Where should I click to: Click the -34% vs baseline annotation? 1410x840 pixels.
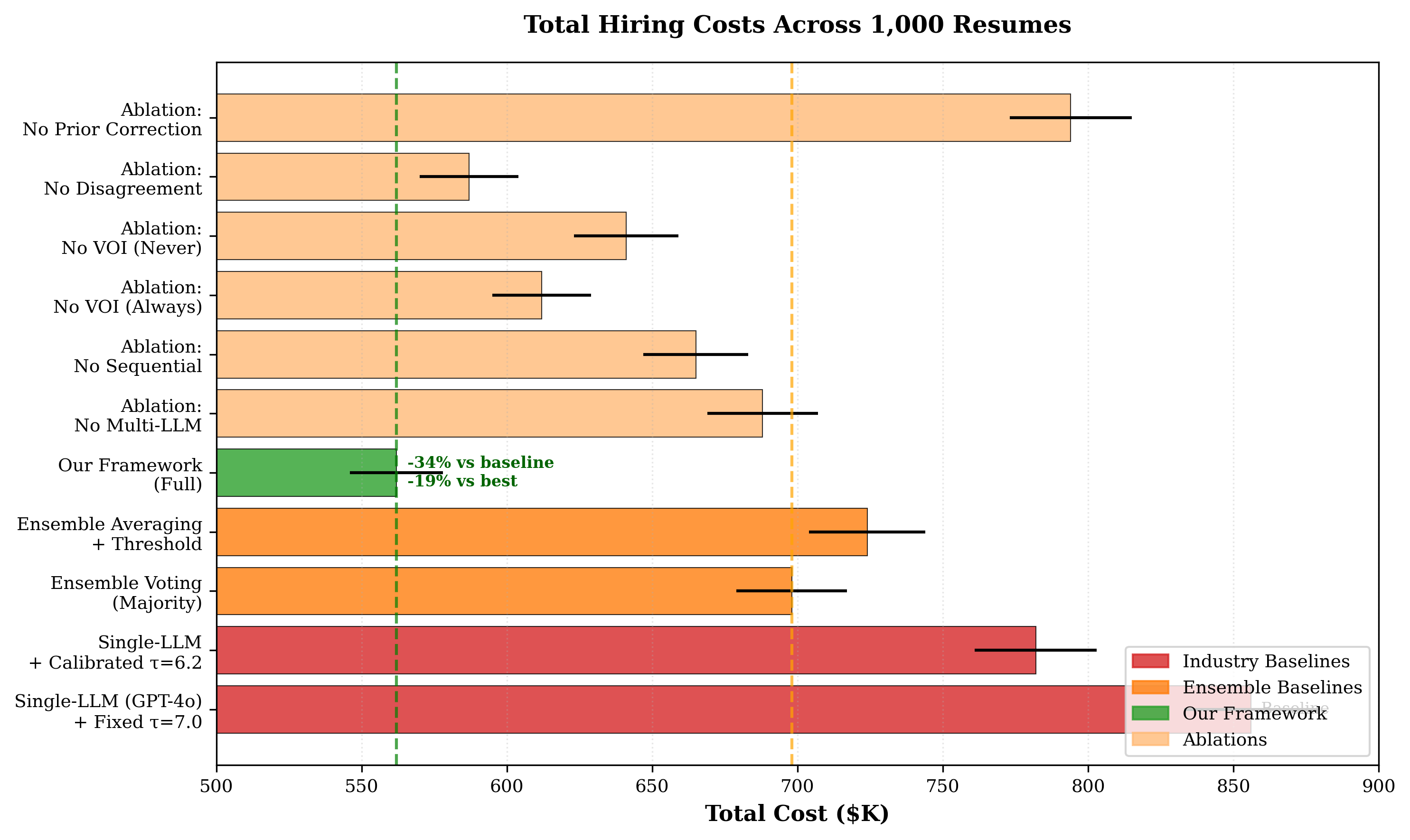click(x=480, y=462)
